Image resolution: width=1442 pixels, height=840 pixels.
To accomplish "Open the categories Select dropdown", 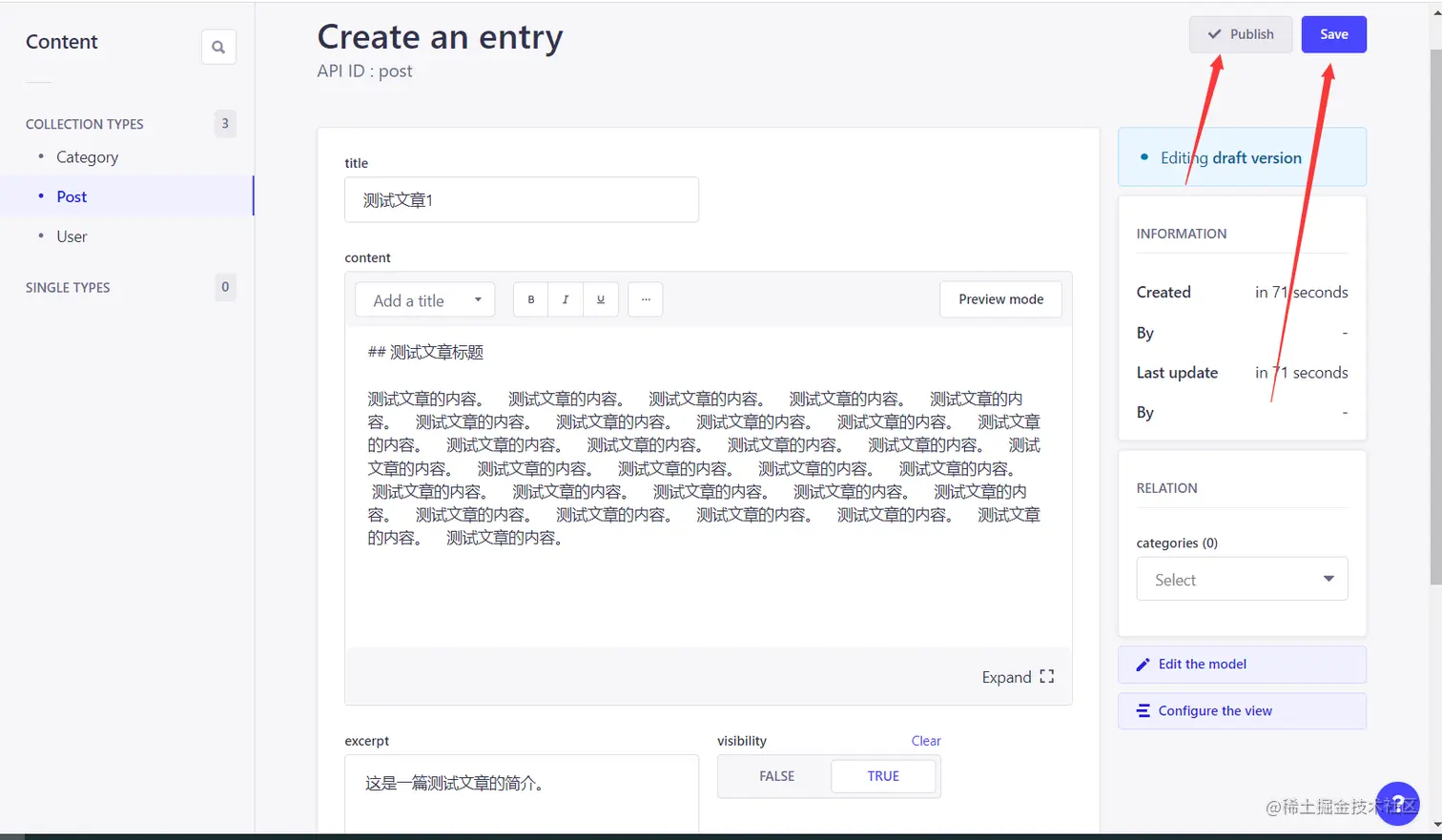I will pyautogui.click(x=1242, y=578).
